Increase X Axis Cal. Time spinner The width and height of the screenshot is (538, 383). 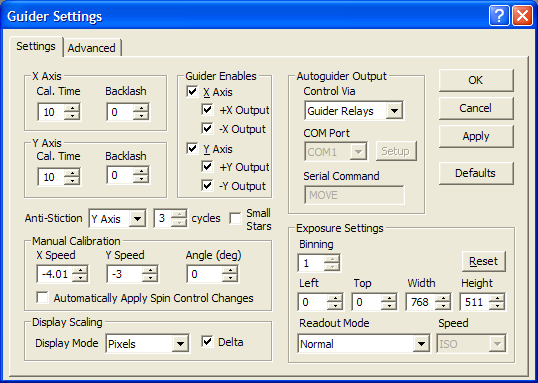72,108
